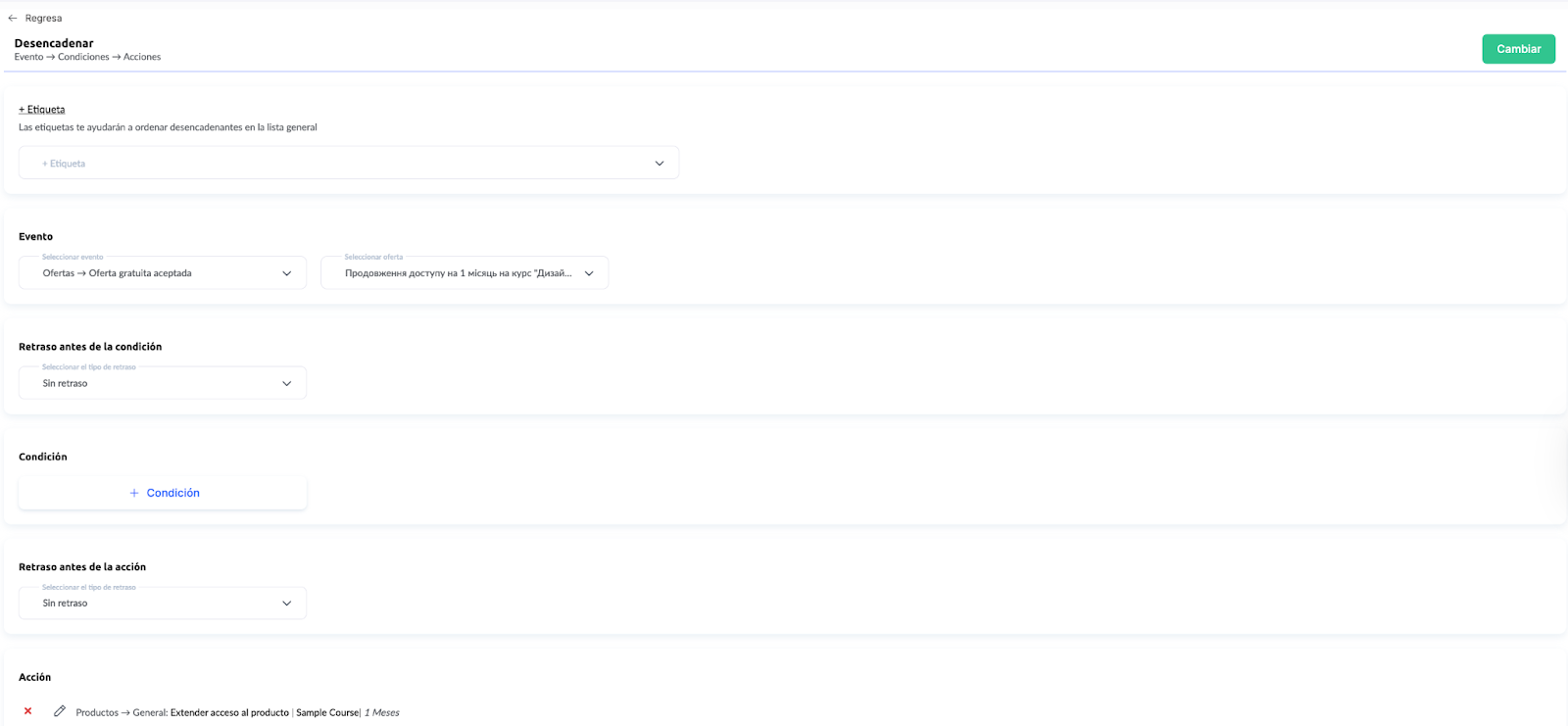
Task: Click into the + Etiqueta input field
Action: [333, 164]
